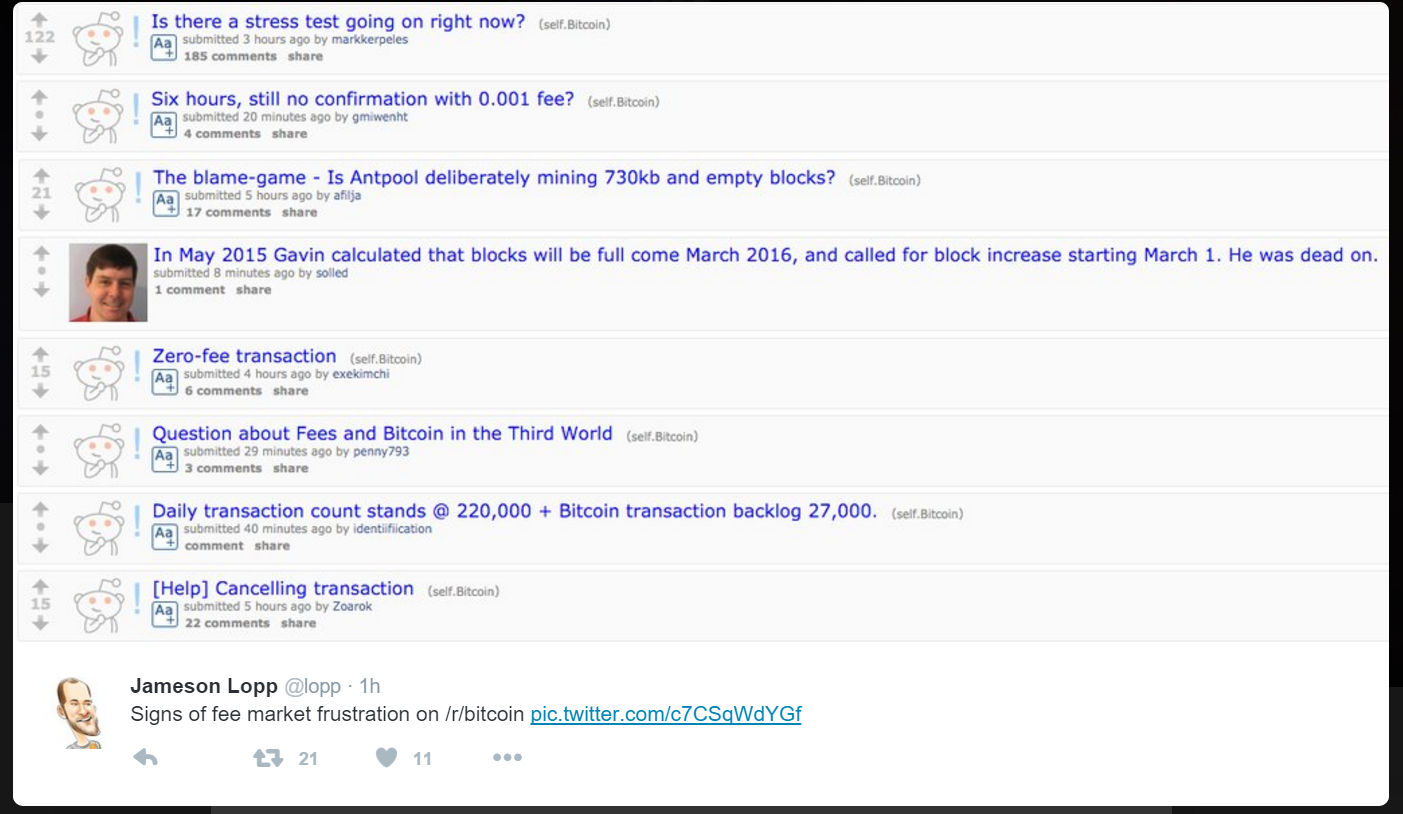
Task: Expand text of Zero-fee transaction post
Action: (165, 381)
